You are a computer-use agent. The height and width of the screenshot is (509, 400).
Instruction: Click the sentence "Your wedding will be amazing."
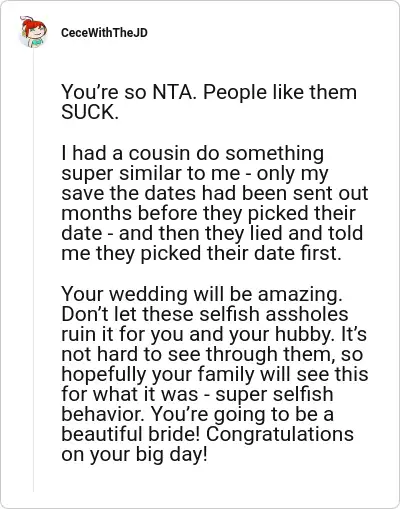tap(202, 294)
